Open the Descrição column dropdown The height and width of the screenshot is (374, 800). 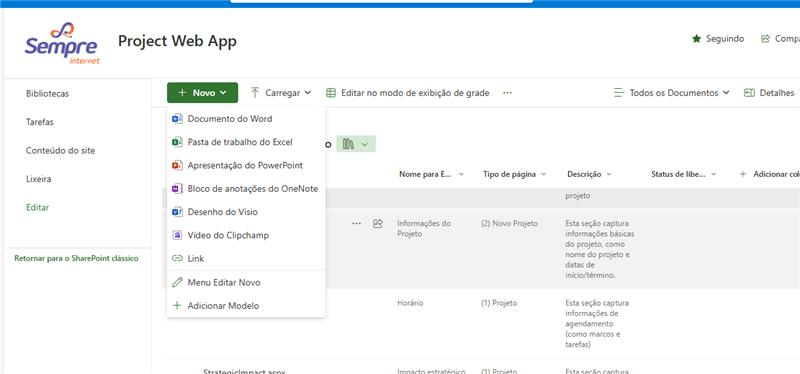609,174
